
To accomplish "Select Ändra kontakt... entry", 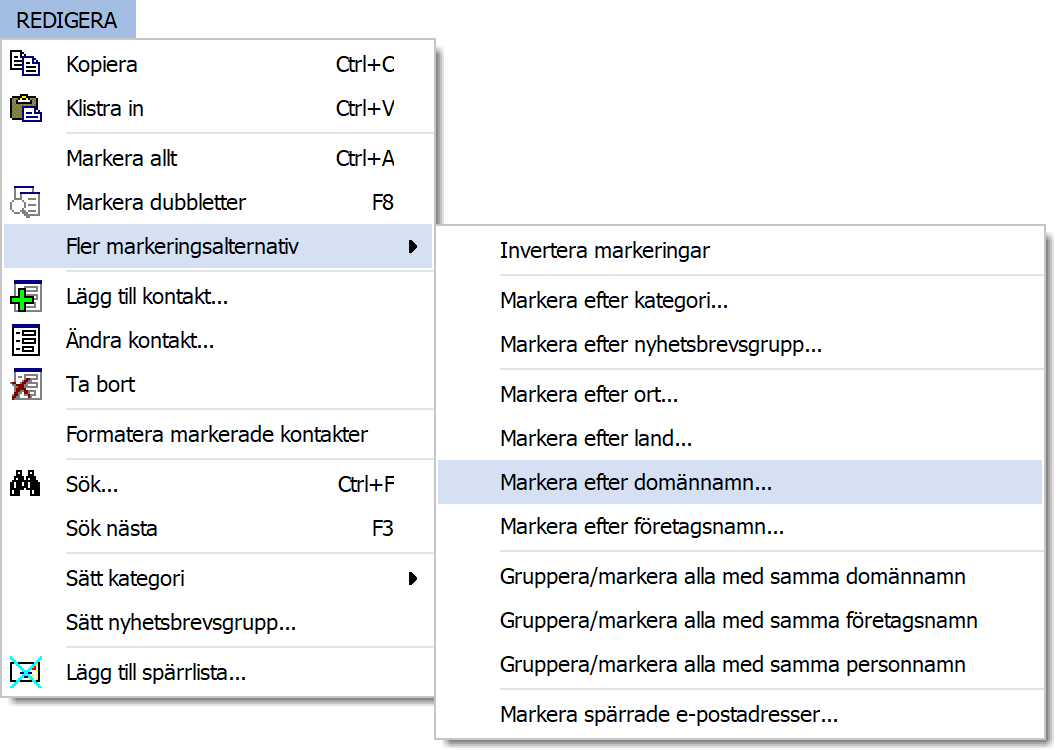I will pos(218,341).
